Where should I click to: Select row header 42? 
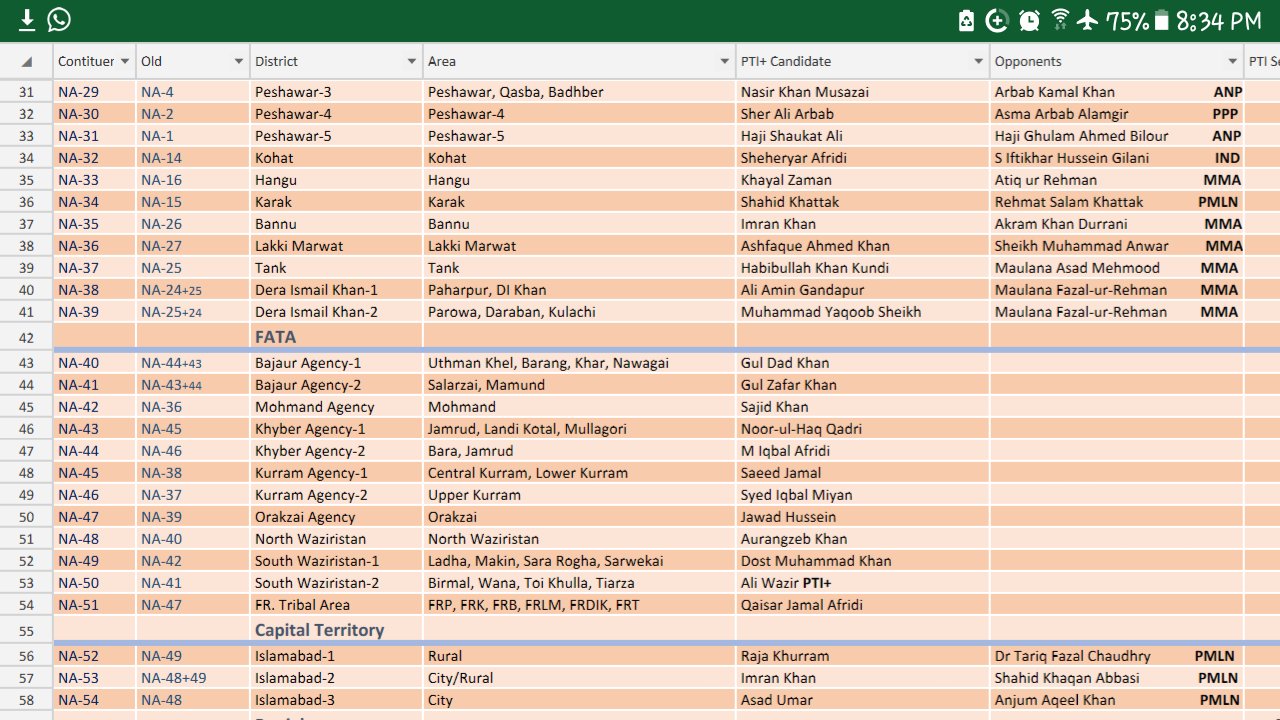coord(27,338)
